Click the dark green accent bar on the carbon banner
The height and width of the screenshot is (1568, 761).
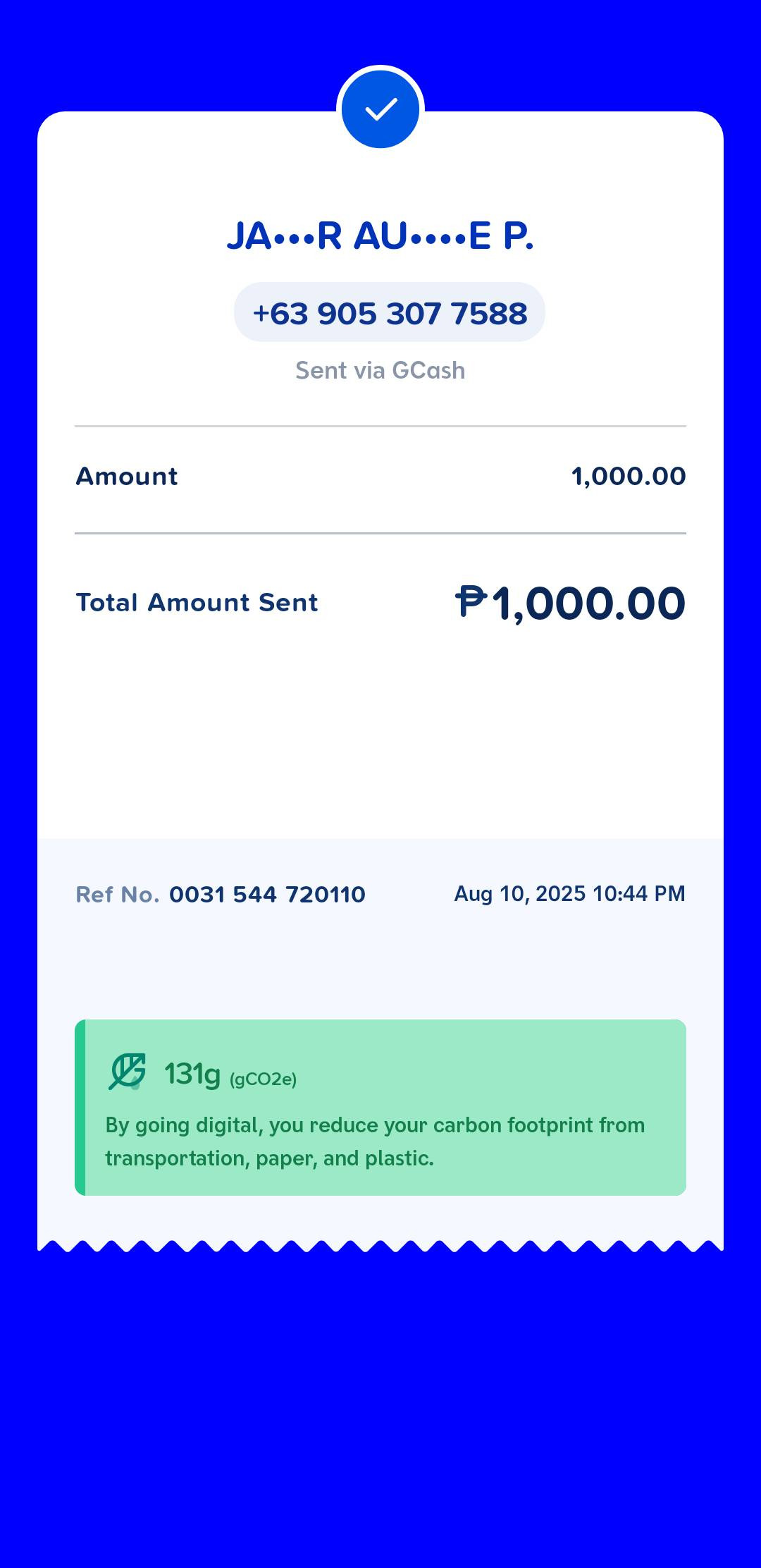click(80, 1108)
